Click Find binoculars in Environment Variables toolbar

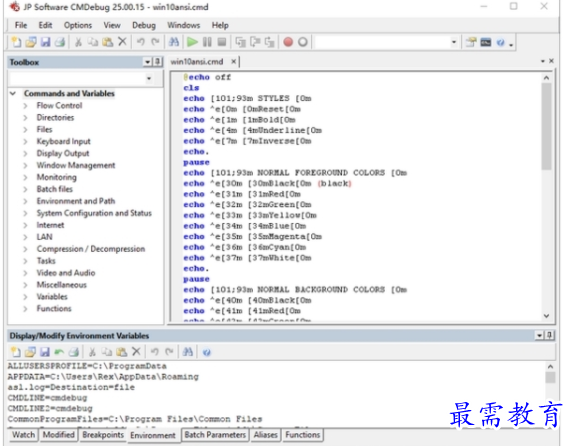tap(188, 352)
